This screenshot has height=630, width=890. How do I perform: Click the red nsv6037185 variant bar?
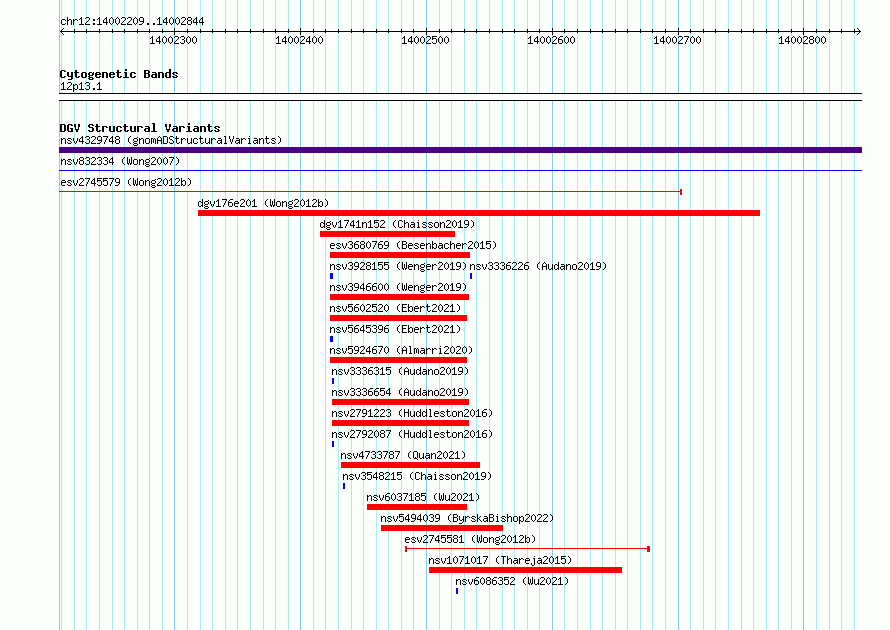click(x=417, y=507)
